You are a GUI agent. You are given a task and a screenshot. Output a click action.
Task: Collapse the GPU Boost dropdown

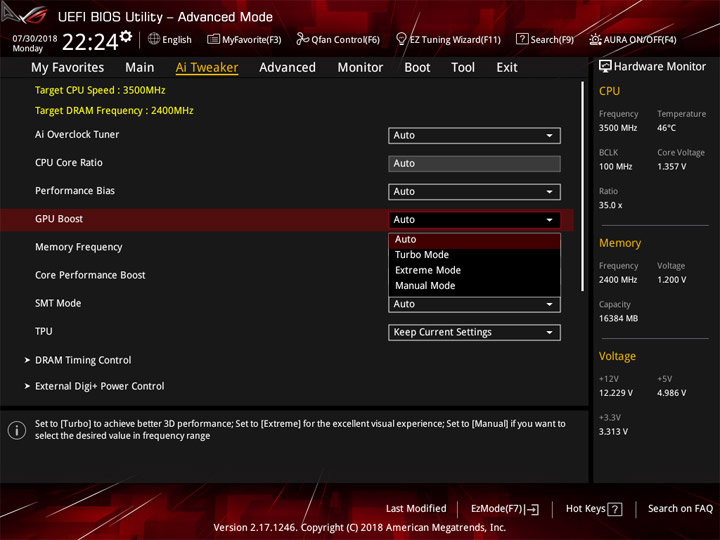[474, 219]
